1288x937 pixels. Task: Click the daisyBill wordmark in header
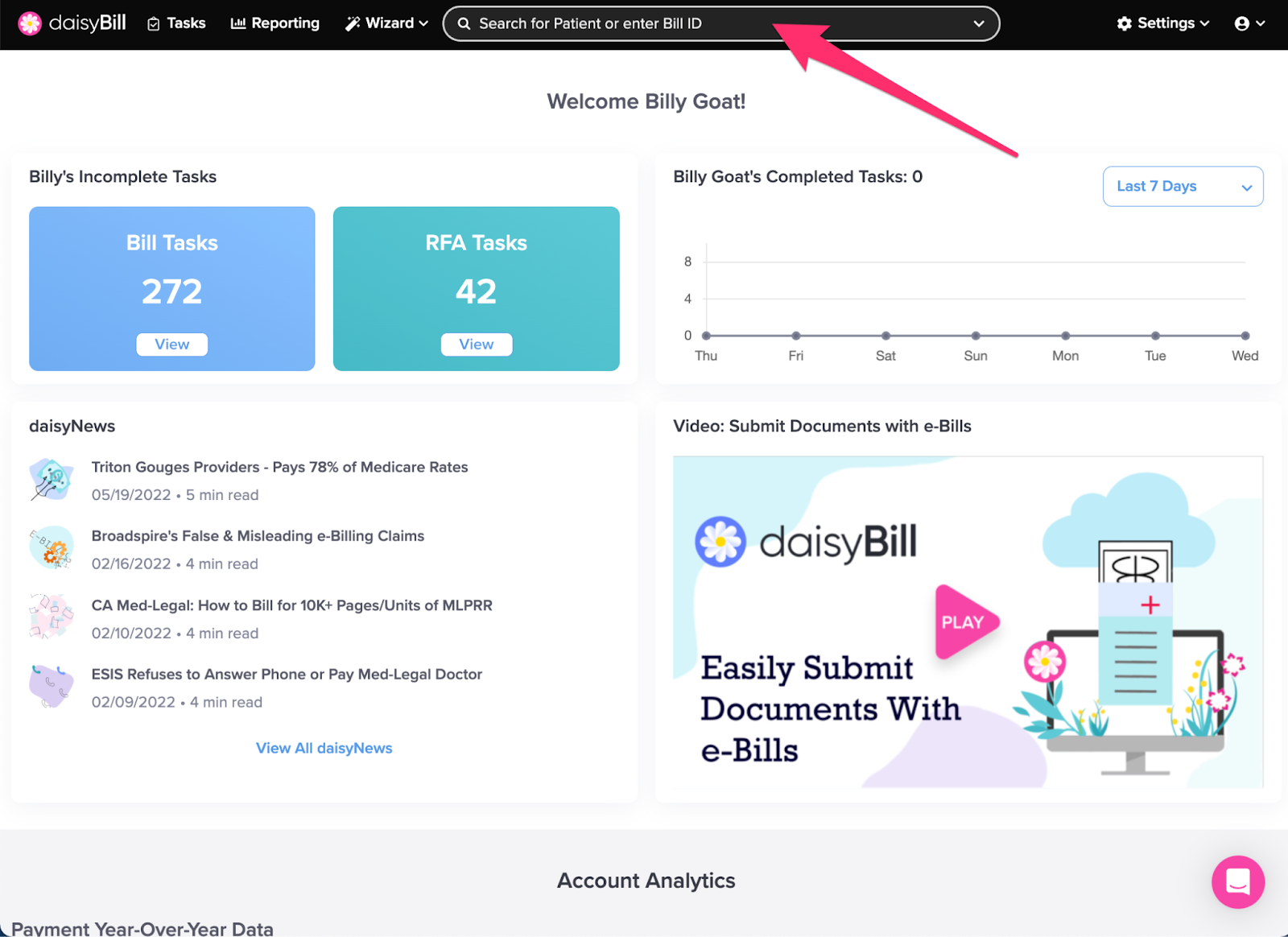[87, 23]
